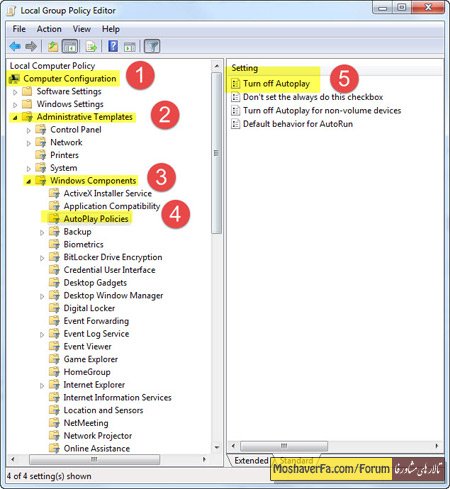Select ActiveX Installer Service tree item
Viewport: 450px width, 489px height.
108,193
